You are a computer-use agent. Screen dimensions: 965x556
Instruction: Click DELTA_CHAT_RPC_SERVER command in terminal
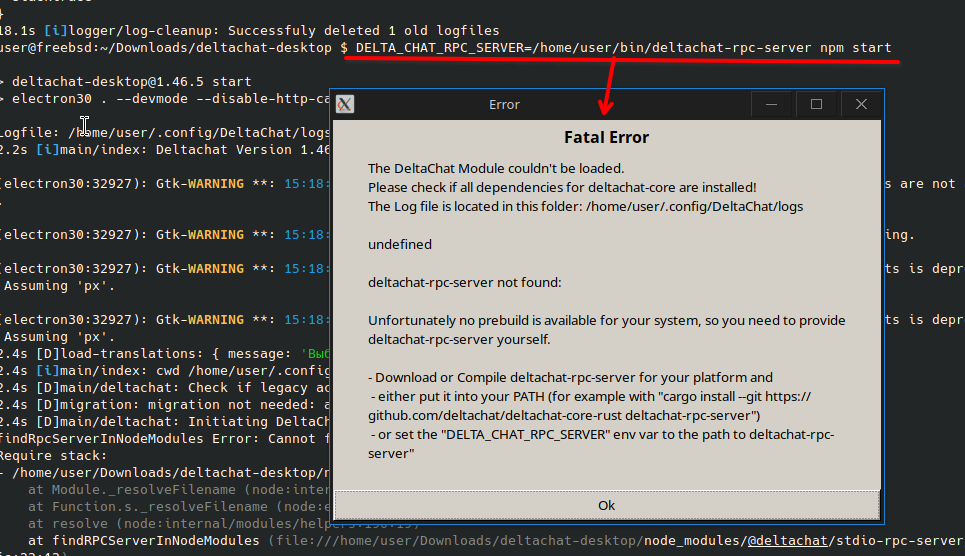click(x=583, y=48)
